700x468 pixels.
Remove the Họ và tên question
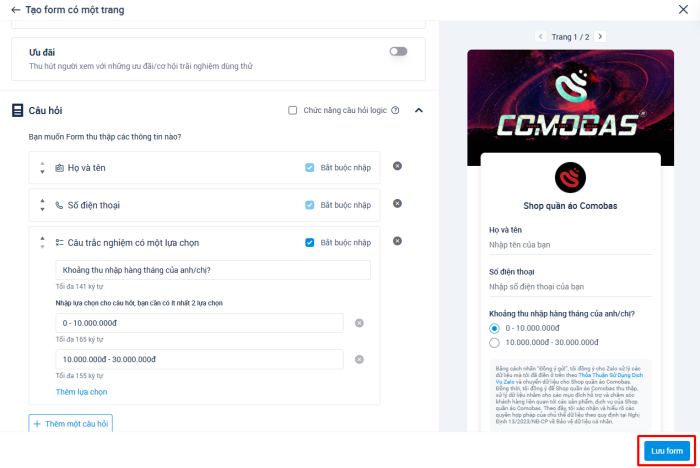click(x=397, y=166)
